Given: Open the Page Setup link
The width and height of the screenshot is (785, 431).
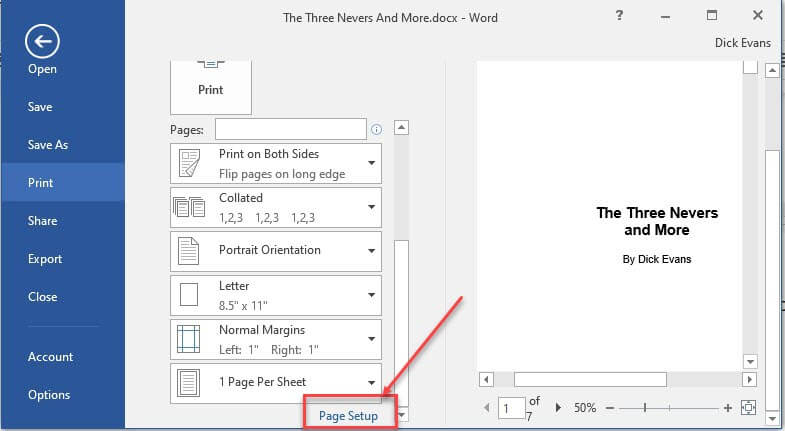Looking at the screenshot, I should [x=348, y=416].
